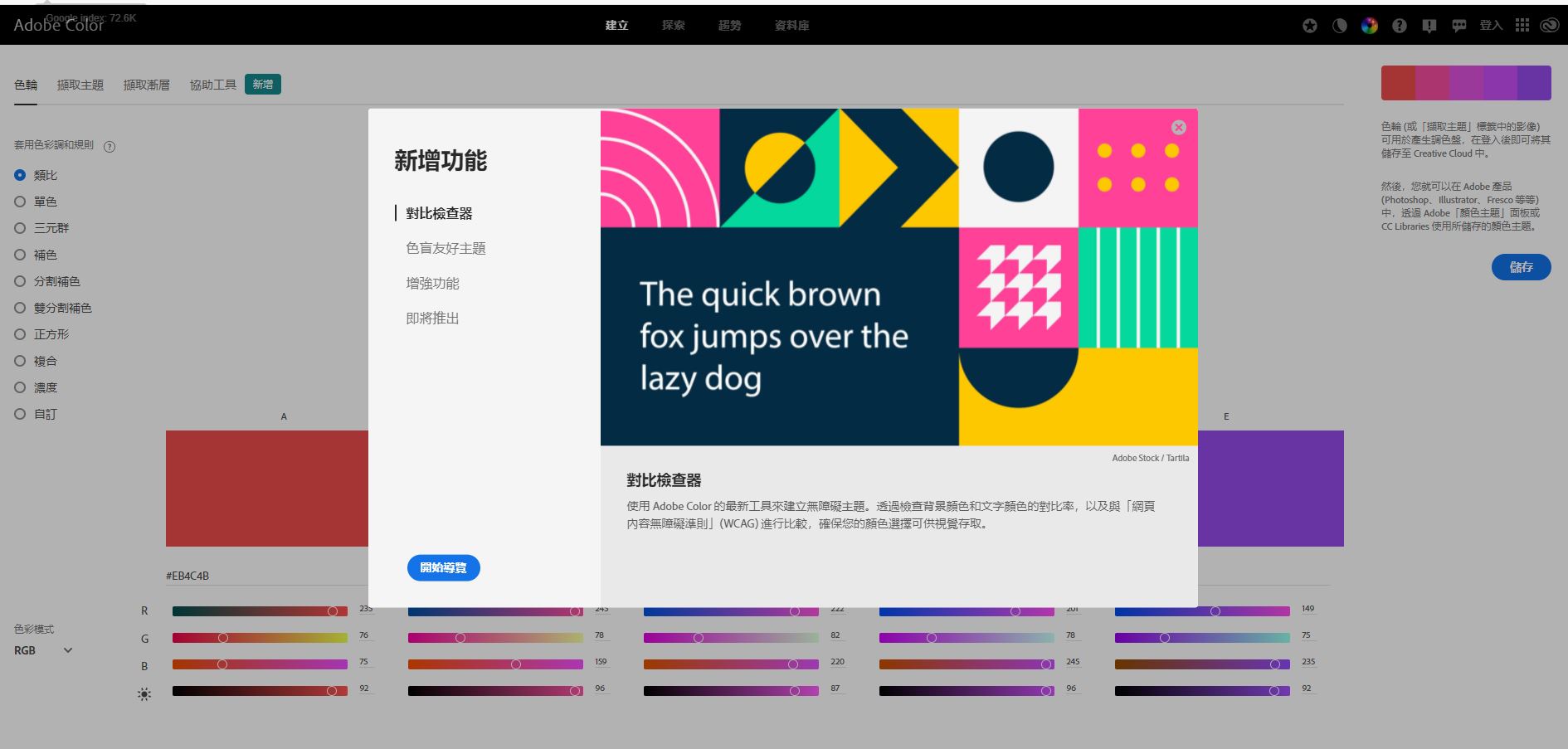This screenshot has width=1568, height=749.
Task: Select the 複合 harmony rule
Action: pos(36,361)
